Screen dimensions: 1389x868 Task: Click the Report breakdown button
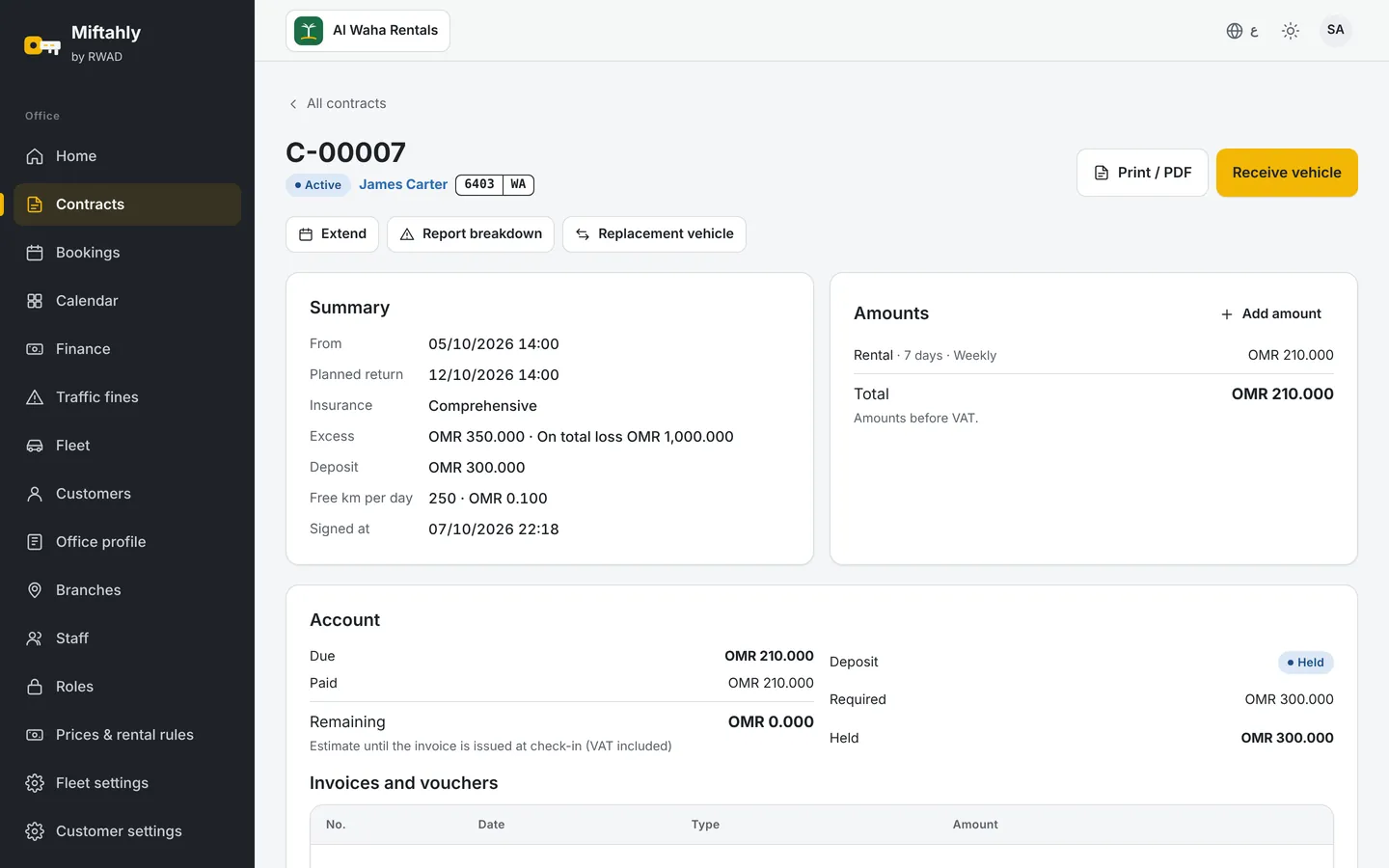[x=471, y=234]
